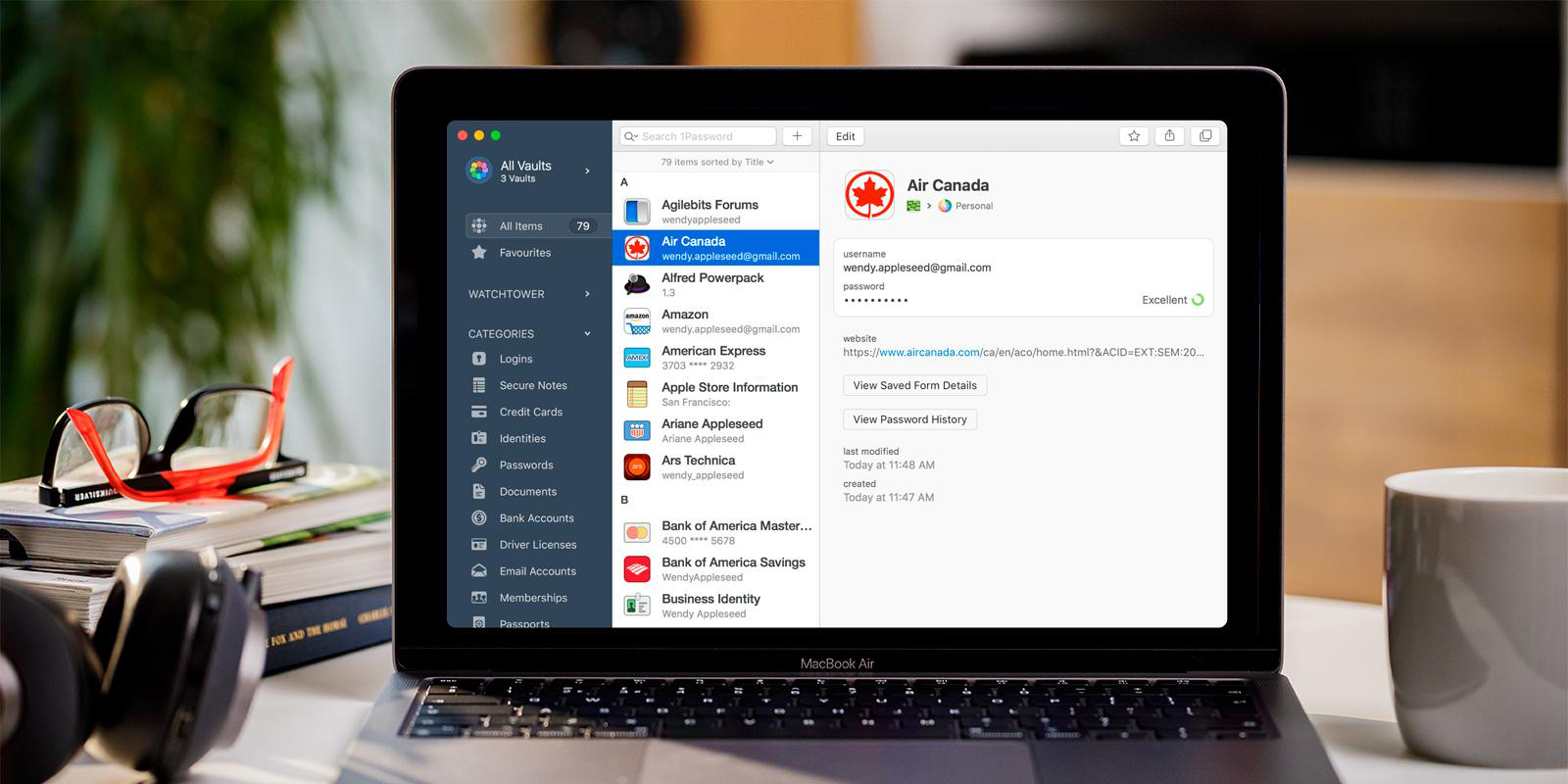This screenshot has width=1568, height=784.
Task: Open the Credit Cards category icon
Action: [479, 412]
